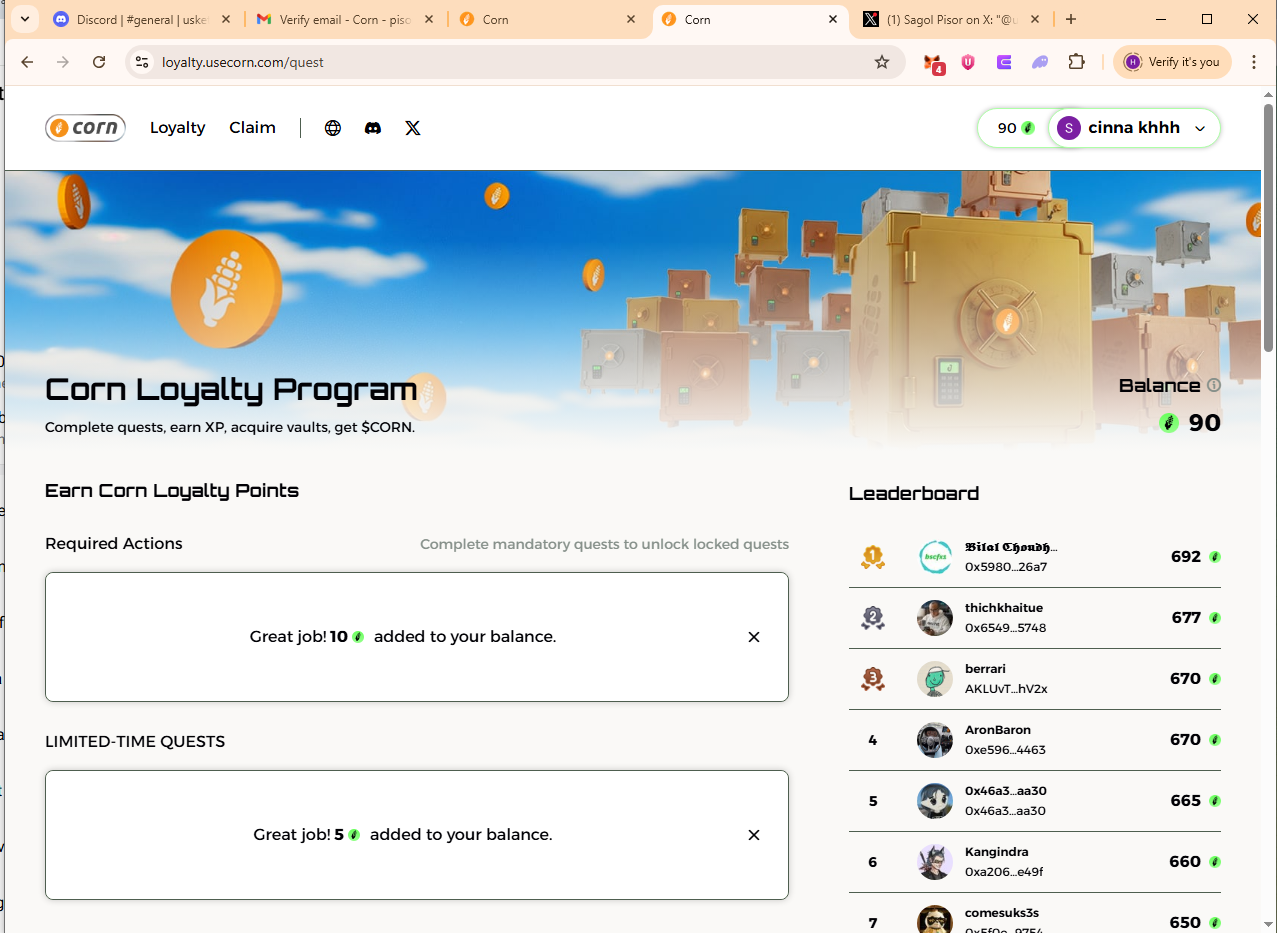This screenshot has width=1277, height=933.
Task: Switch to the Sagol Pisor on X tab
Action: 952,19
